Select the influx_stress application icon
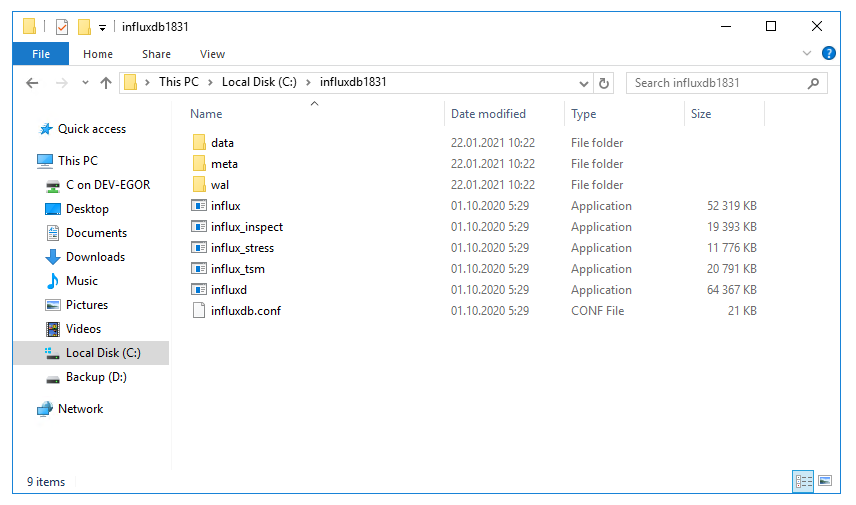The image size is (856, 505). coord(199,248)
